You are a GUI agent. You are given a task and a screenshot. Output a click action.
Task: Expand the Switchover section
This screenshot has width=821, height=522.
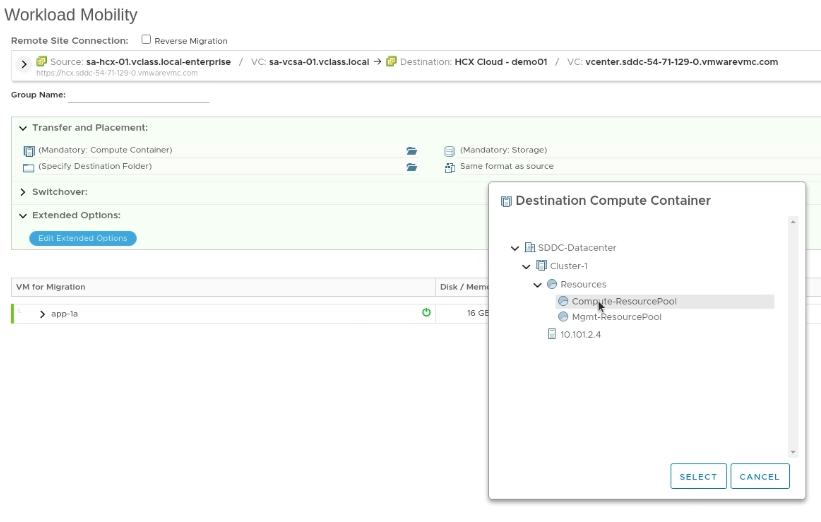click(x=23, y=192)
